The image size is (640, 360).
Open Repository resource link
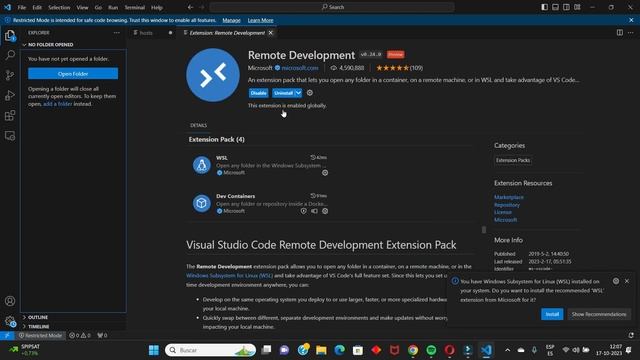507,204
